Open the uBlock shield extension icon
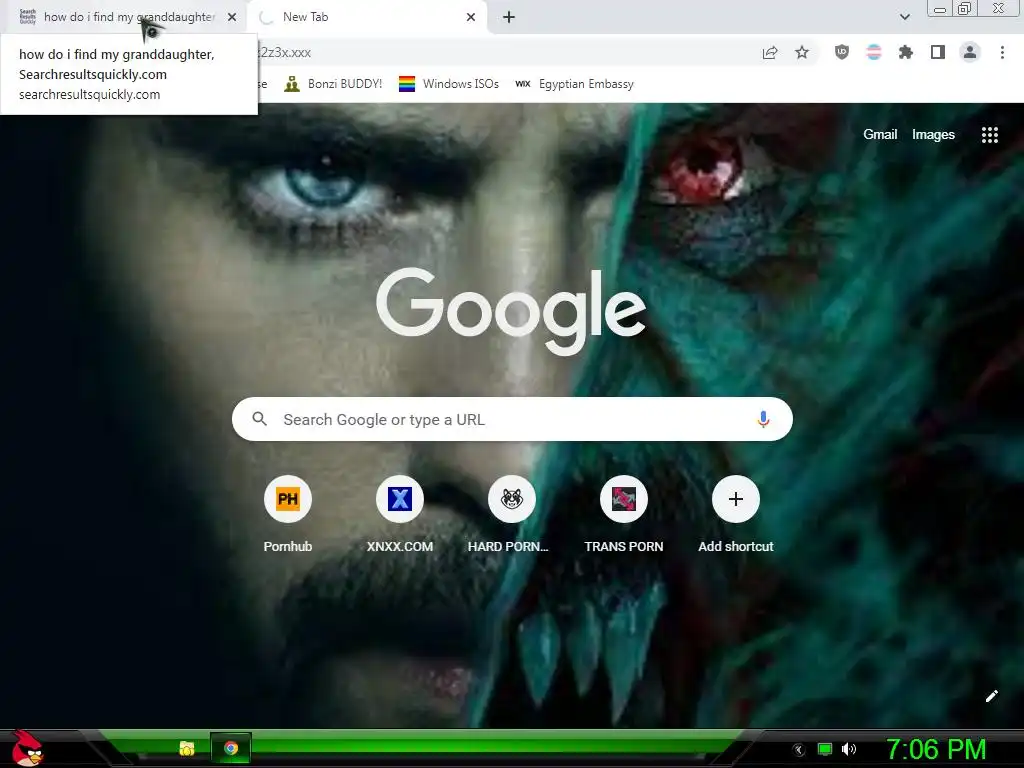 pos(842,52)
